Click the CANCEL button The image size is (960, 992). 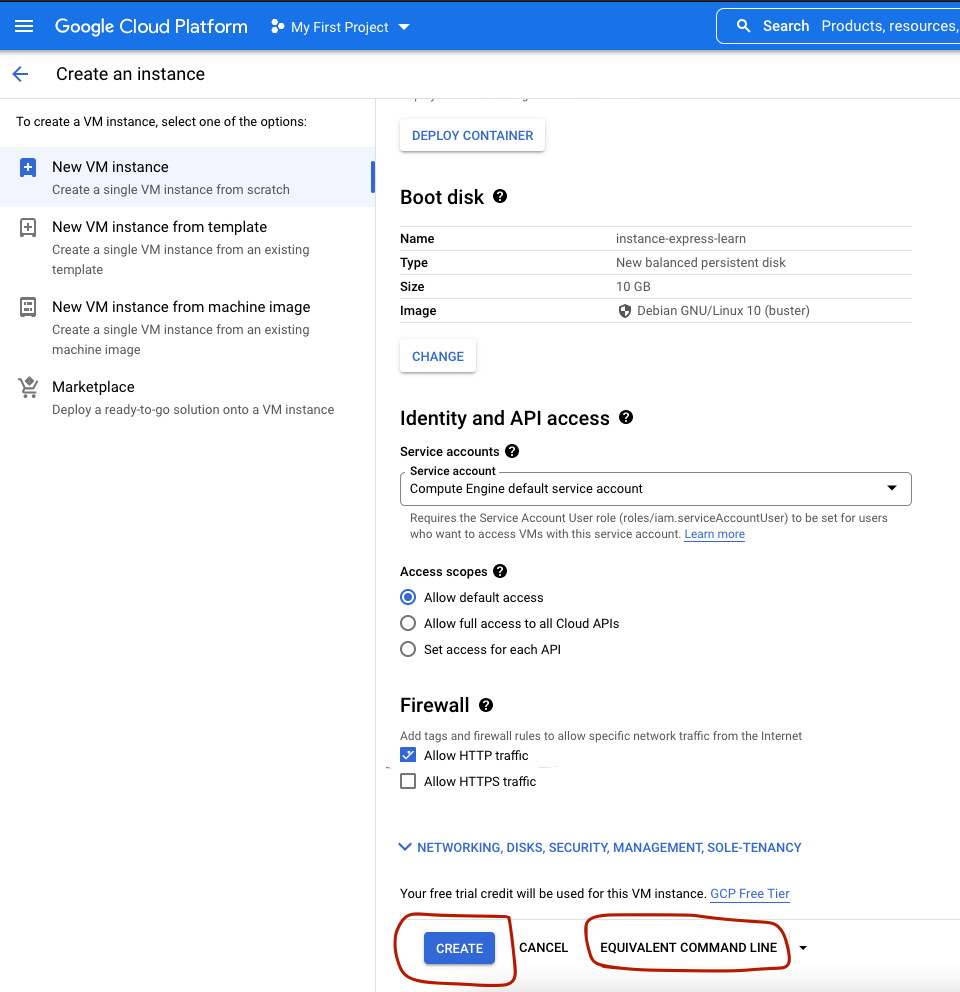click(544, 948)
